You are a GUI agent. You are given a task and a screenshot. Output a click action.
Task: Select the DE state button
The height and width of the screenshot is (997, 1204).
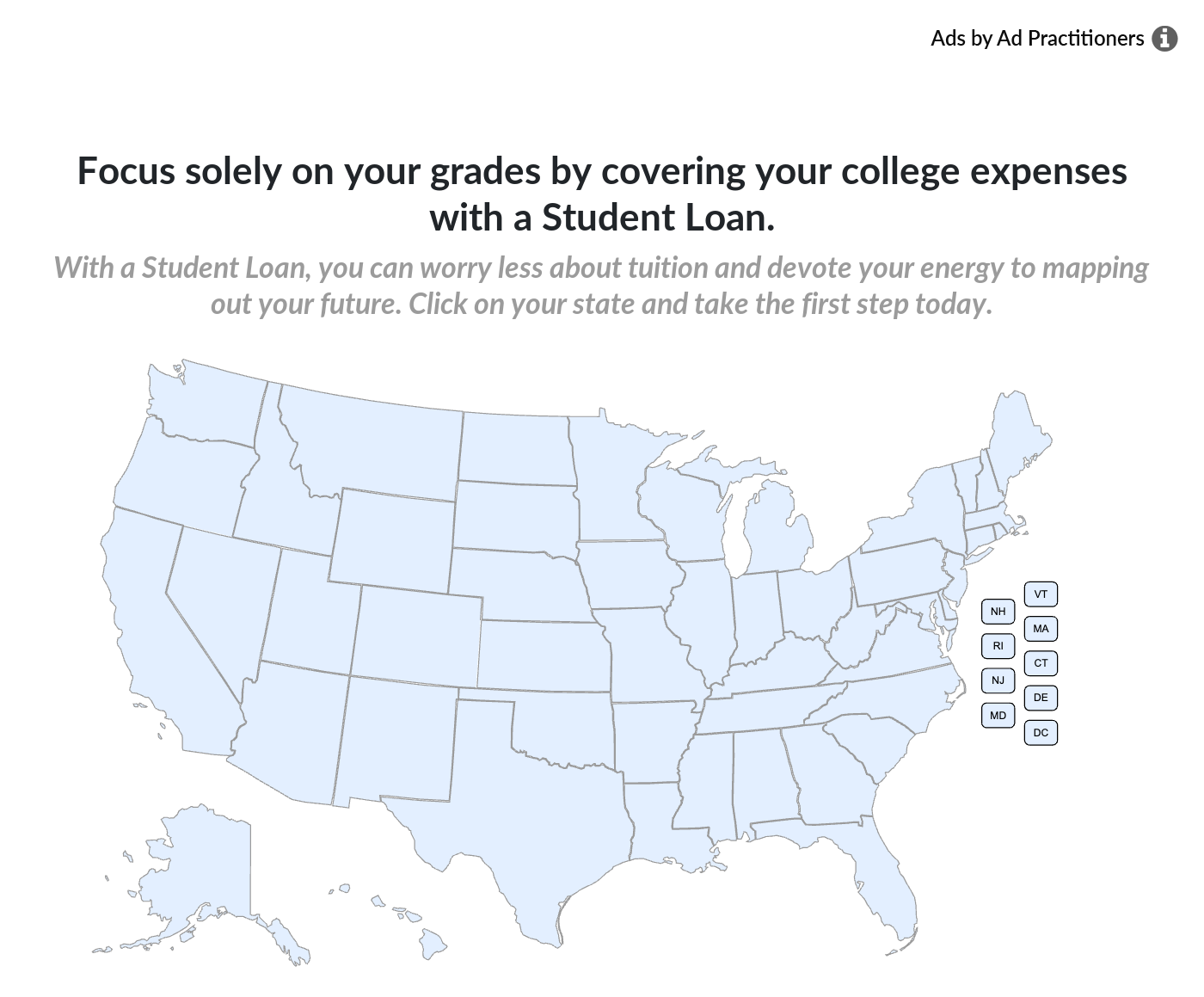coord(1041,698)
